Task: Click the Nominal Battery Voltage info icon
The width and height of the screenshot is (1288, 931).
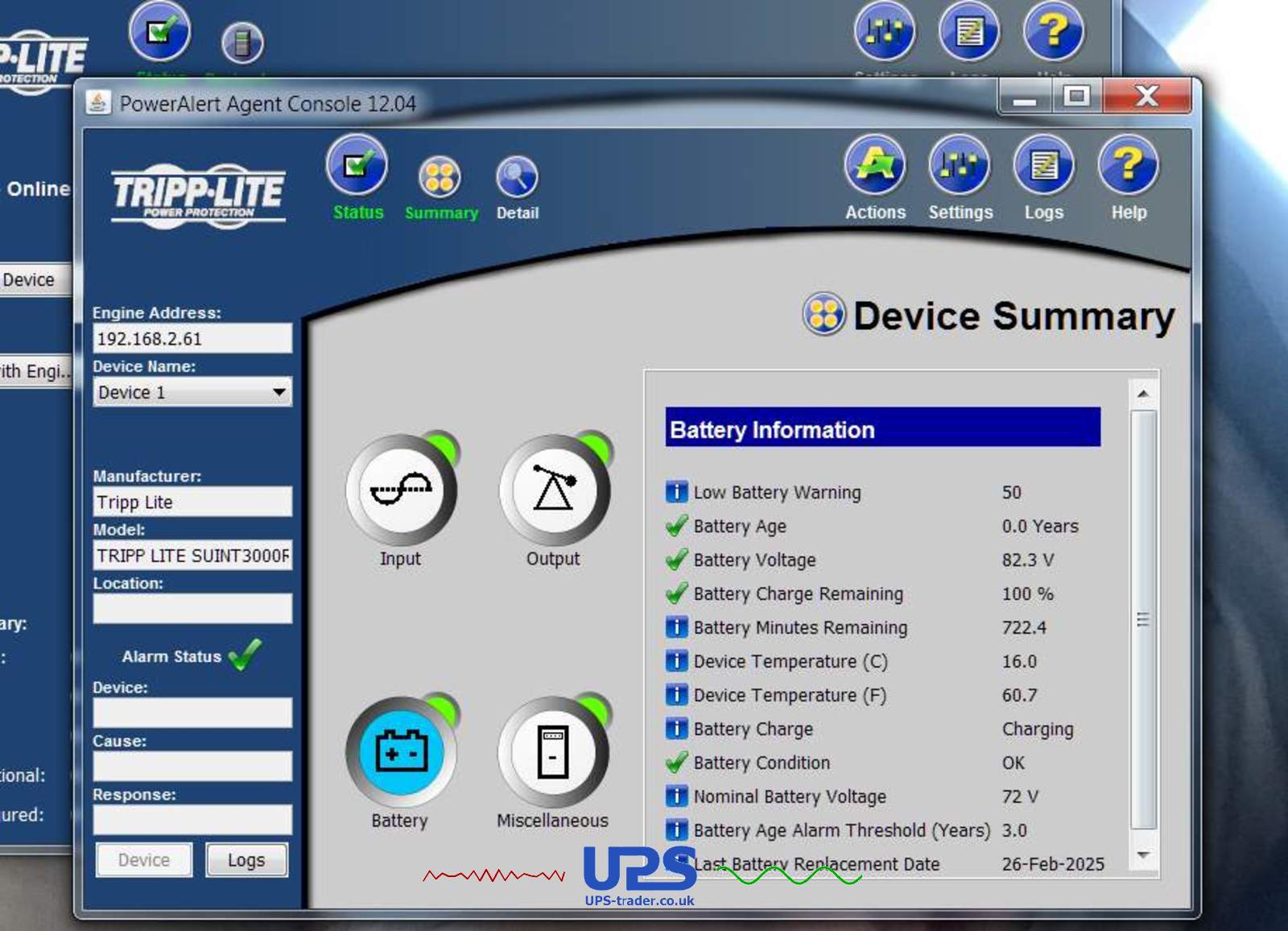Action: (677, 797)
